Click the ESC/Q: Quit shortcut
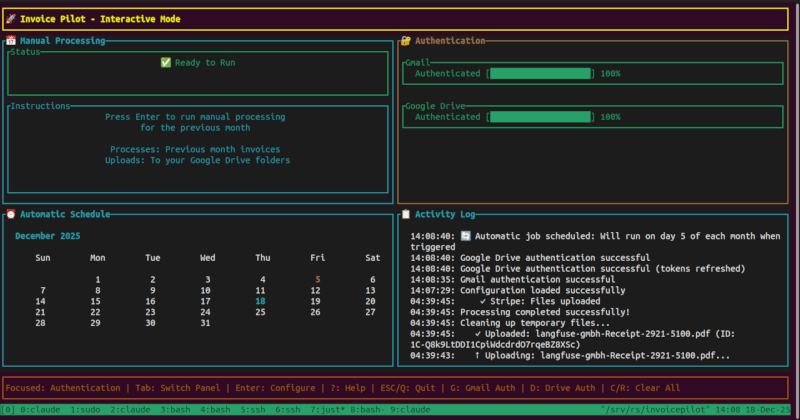 408,388
